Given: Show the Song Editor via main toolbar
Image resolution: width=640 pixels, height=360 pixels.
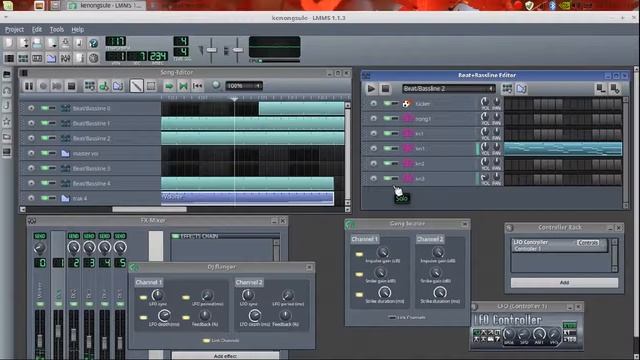Looking at the screenshot, I should 9,58.
